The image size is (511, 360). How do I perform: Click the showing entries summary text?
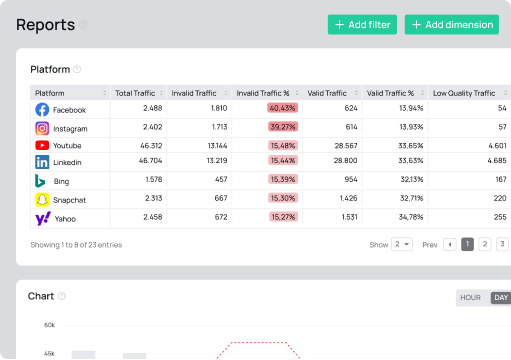76,245
